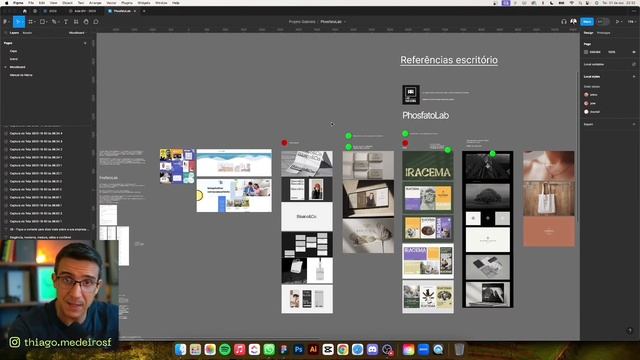Image resolution: width=640 pixels, height=360 pixels.
Task: Open Finder from the dock
Action: coord(180,349)
